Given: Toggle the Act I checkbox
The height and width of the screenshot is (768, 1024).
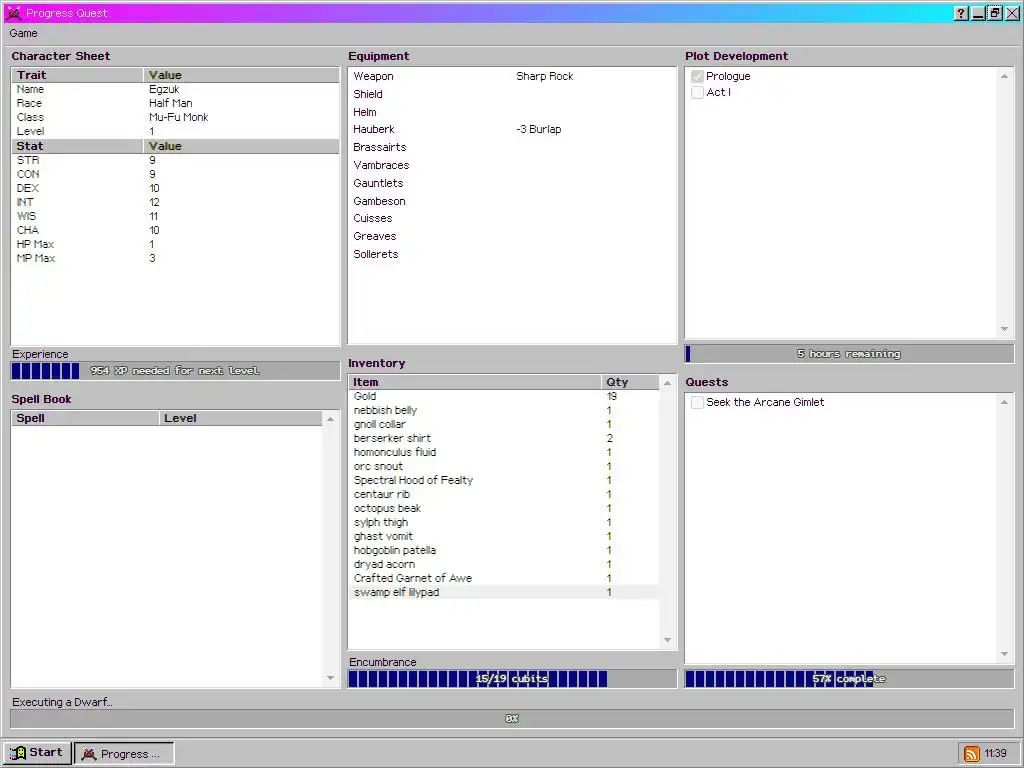Looking at the screenshot, I should point(697,93).
